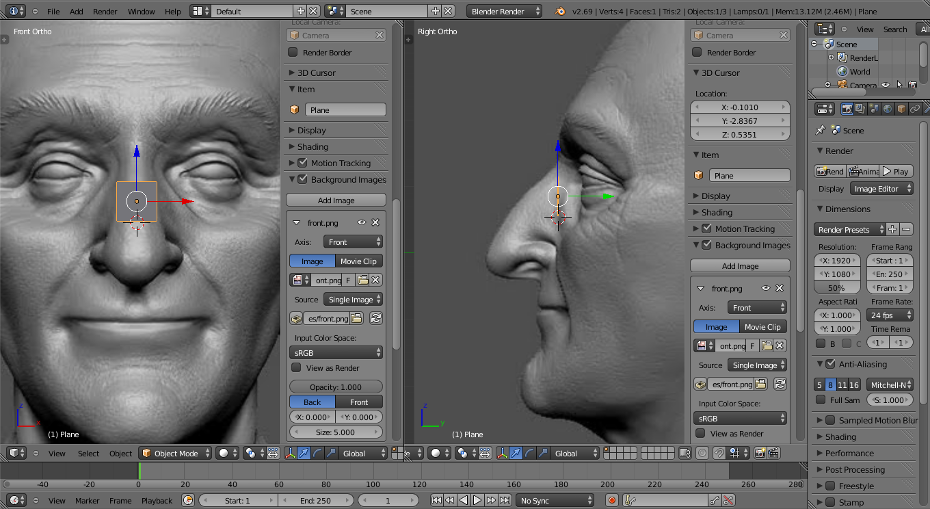930x509 pixels.
Task: Open Display Image Editor dropdown
Action: [881, 189]
